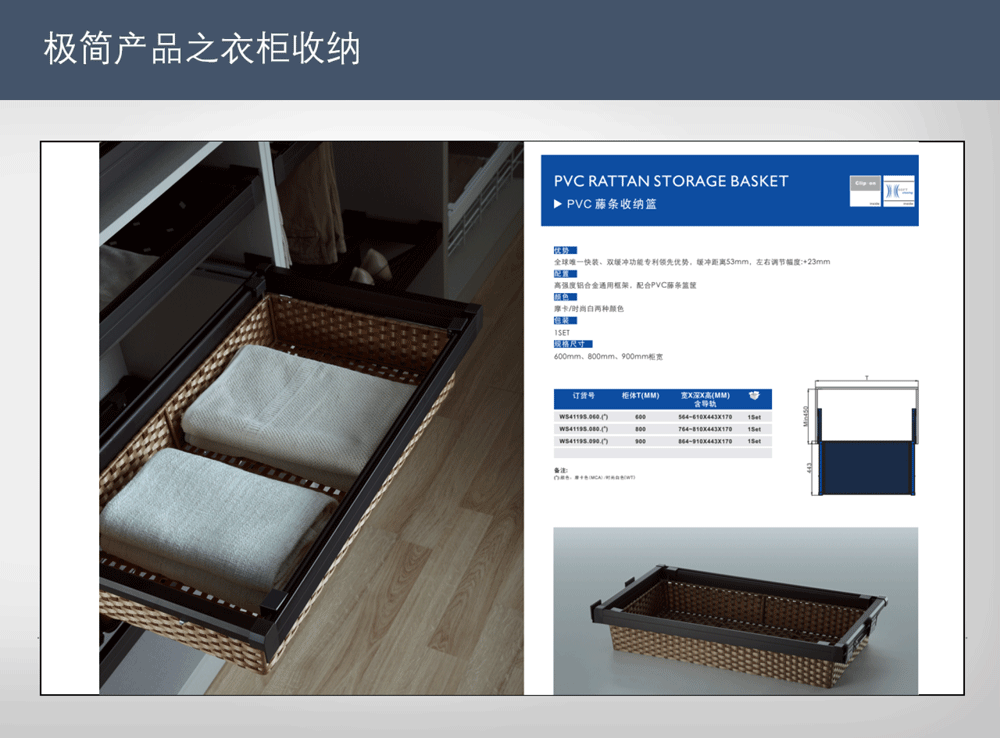Click the rattan basket product render image
The width and height of the screenshot is (1000, 738).
coord(735,610)
